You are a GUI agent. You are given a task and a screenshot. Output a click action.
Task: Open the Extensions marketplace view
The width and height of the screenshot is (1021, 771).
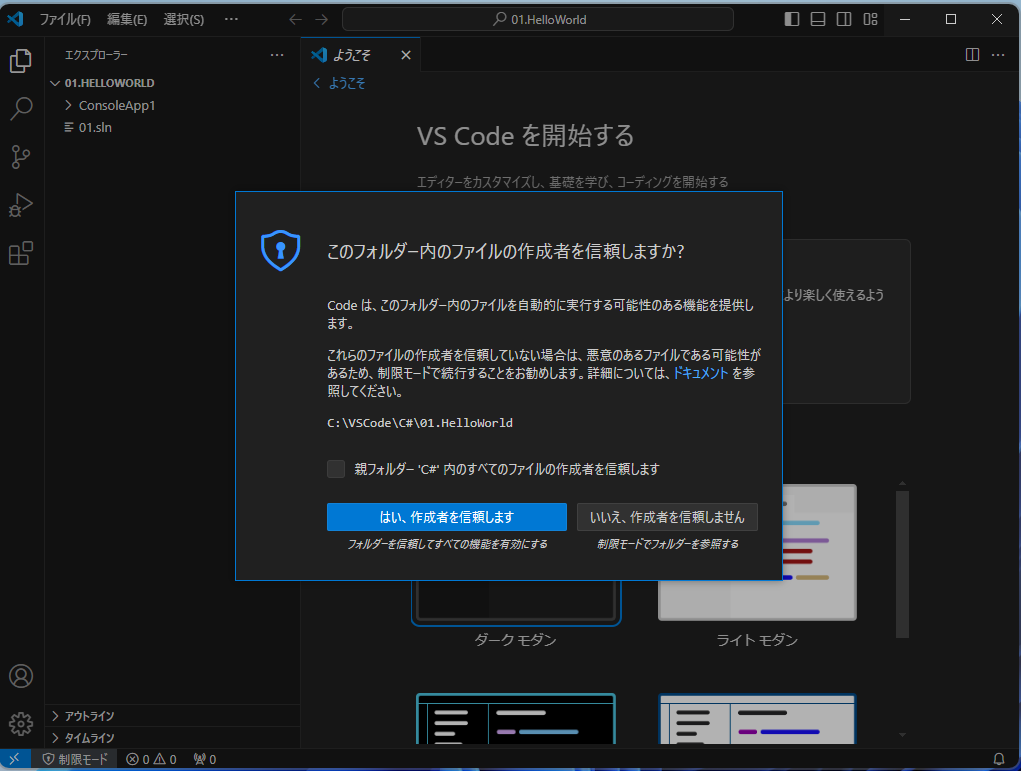tap(21, 253)
